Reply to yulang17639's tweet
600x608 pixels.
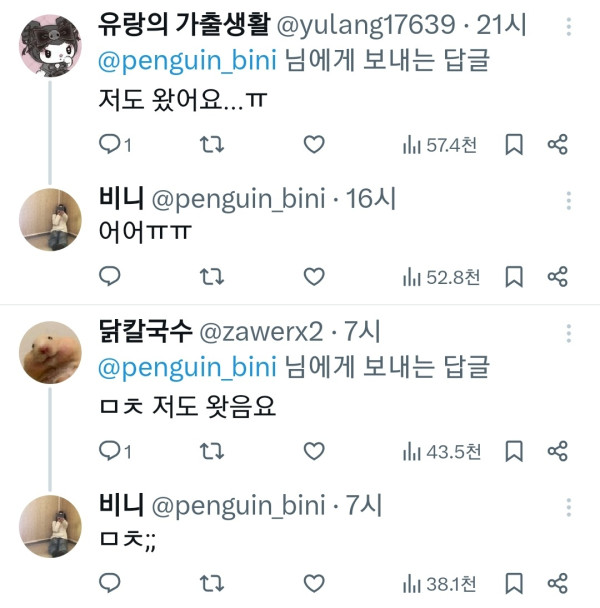tap(111, 145)
